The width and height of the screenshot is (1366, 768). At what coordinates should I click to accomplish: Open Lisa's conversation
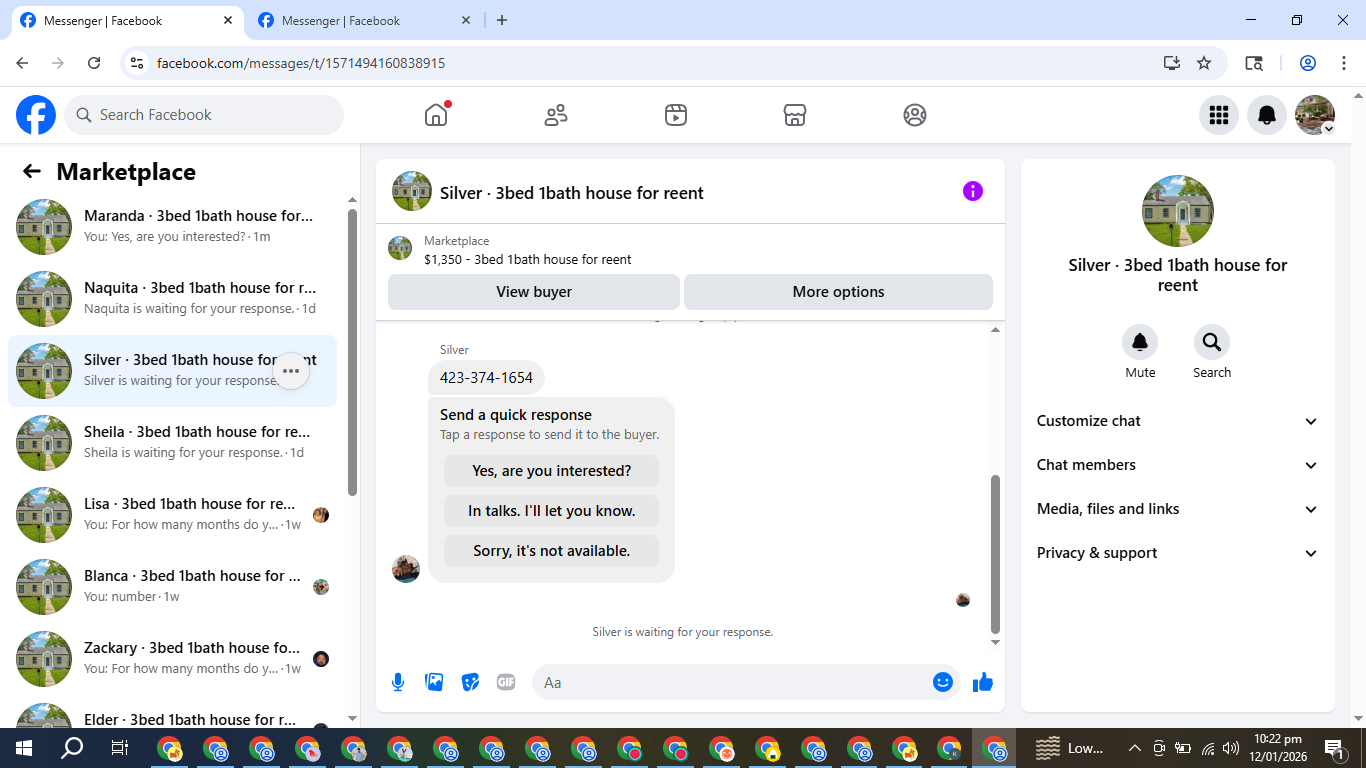172,515
